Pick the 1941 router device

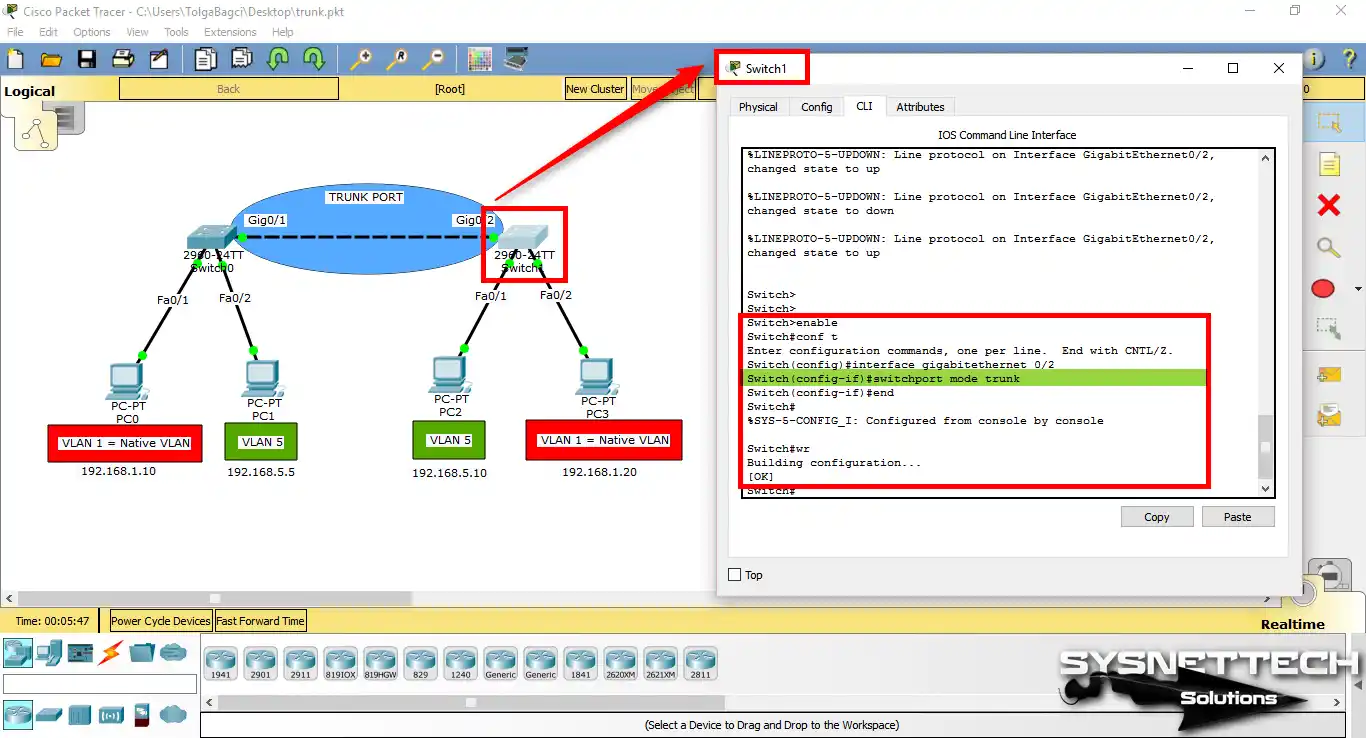(x=220, y=663)
